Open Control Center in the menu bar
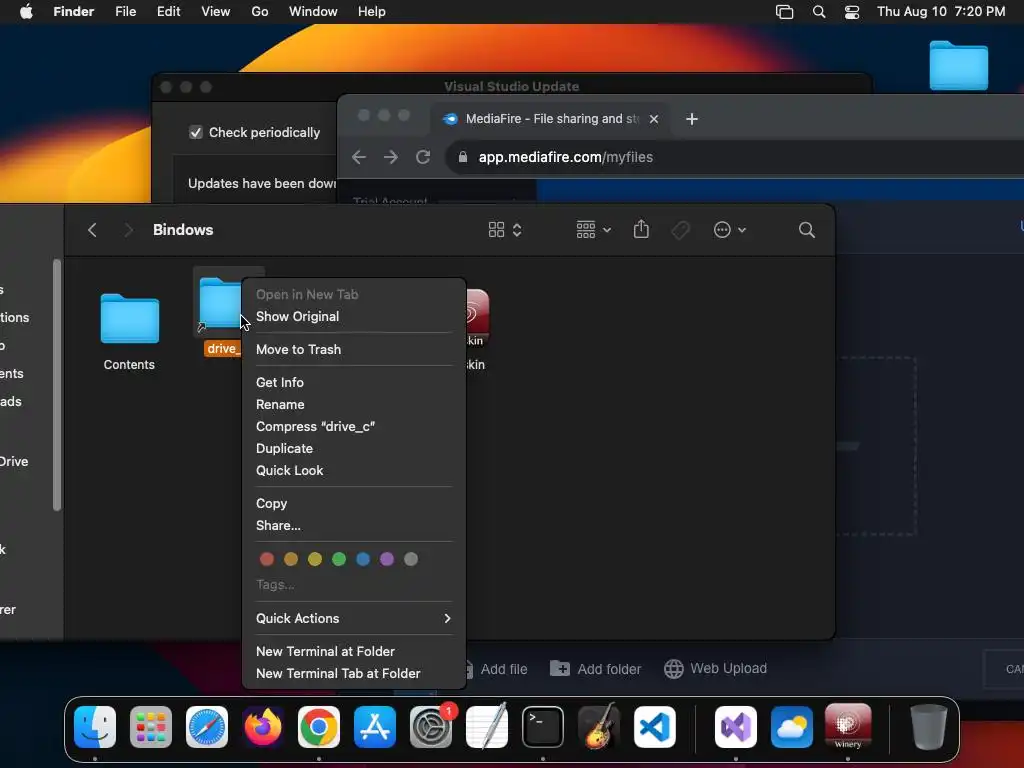Screen dimensions: 1024x768 click(x=852, y=12)
